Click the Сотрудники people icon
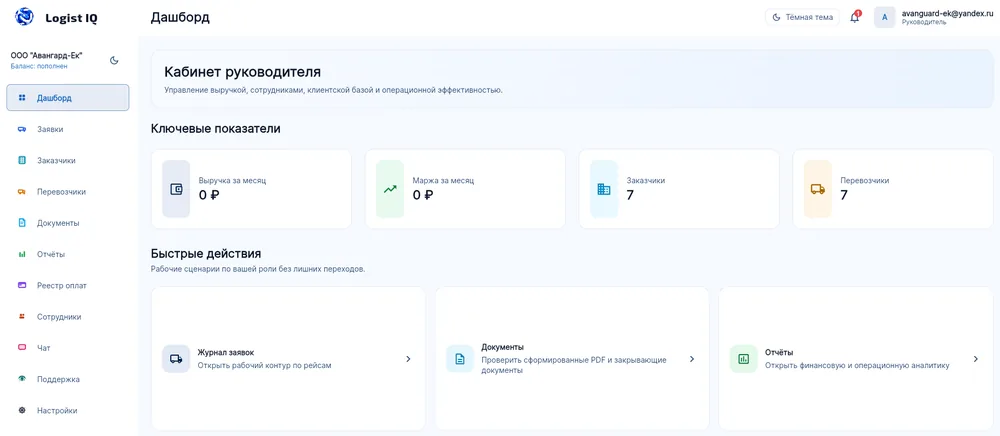Screen dimensions: 1000x436 (22, 316)
